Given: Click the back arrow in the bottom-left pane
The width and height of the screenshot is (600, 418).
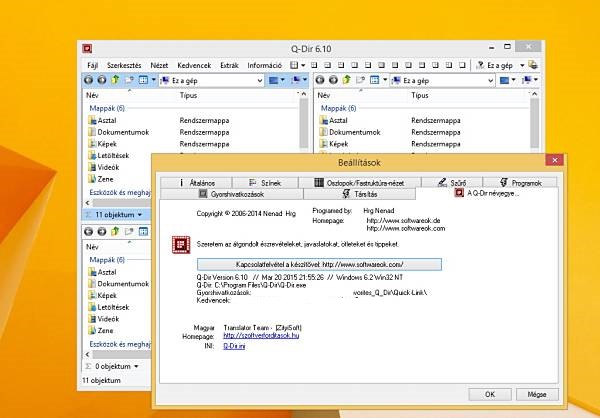Looking at the screenshot, I should click(88, 231).
